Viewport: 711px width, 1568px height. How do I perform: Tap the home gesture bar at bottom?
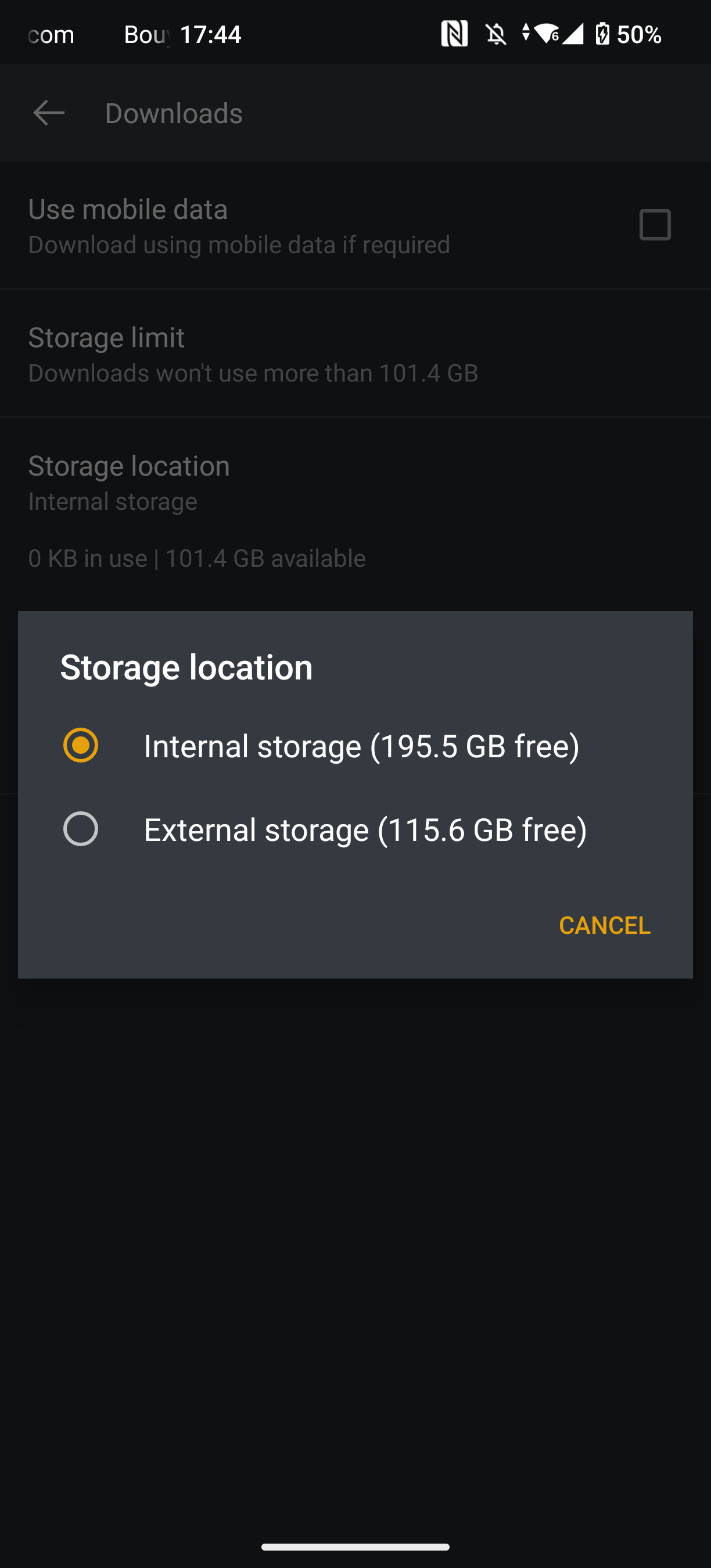[x=355, y=1546]
